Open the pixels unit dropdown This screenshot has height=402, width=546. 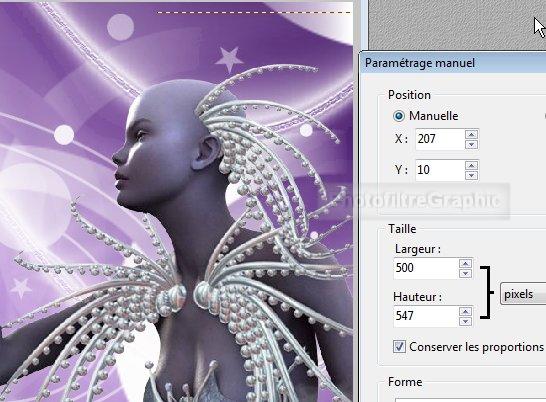click(x=523, y=294)
